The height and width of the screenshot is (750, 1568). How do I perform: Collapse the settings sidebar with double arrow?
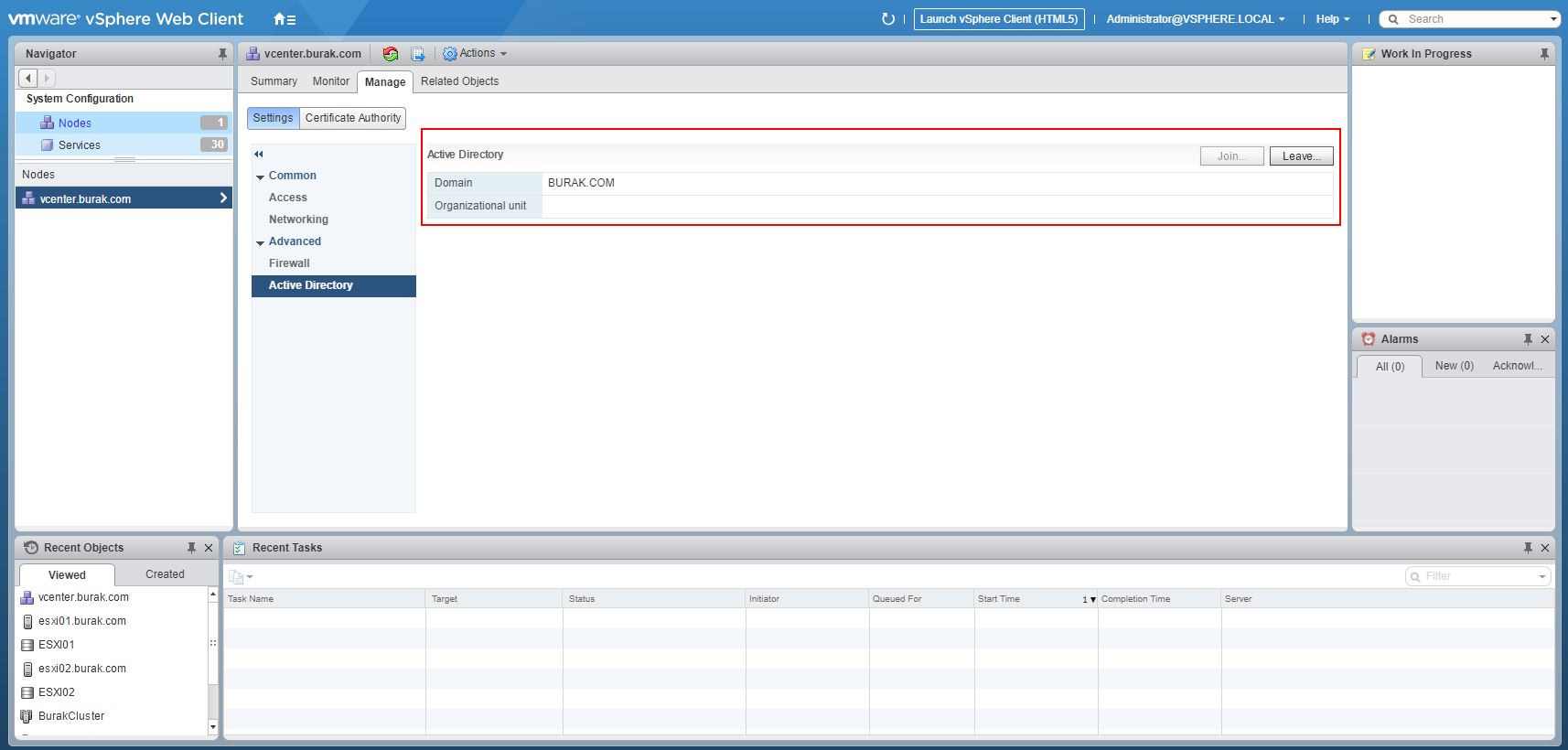point(259,154)
